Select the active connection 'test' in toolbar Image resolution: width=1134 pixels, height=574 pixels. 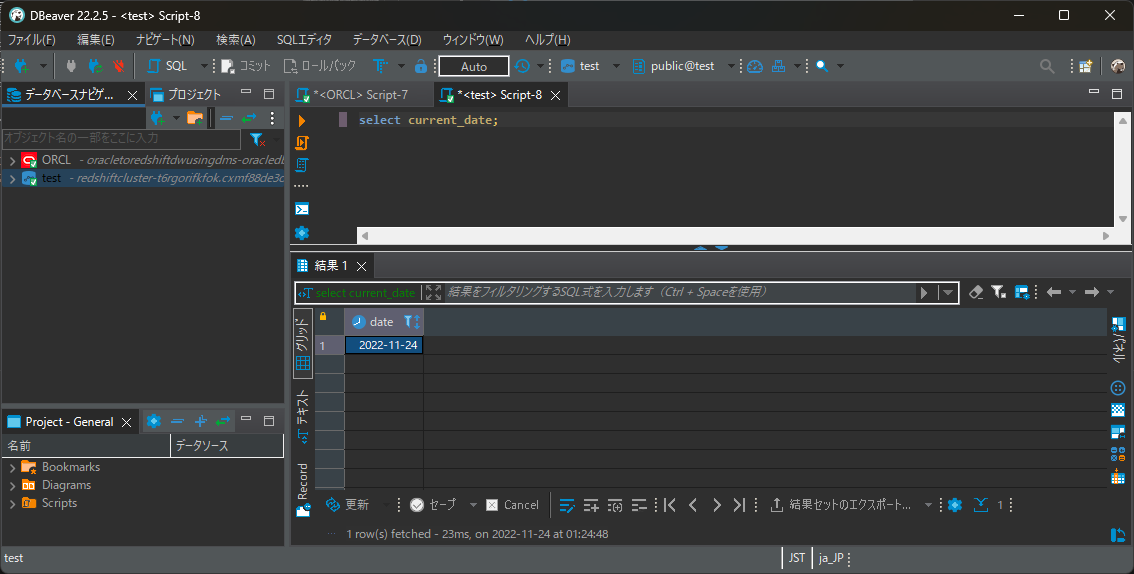click(x=581, y=66)
